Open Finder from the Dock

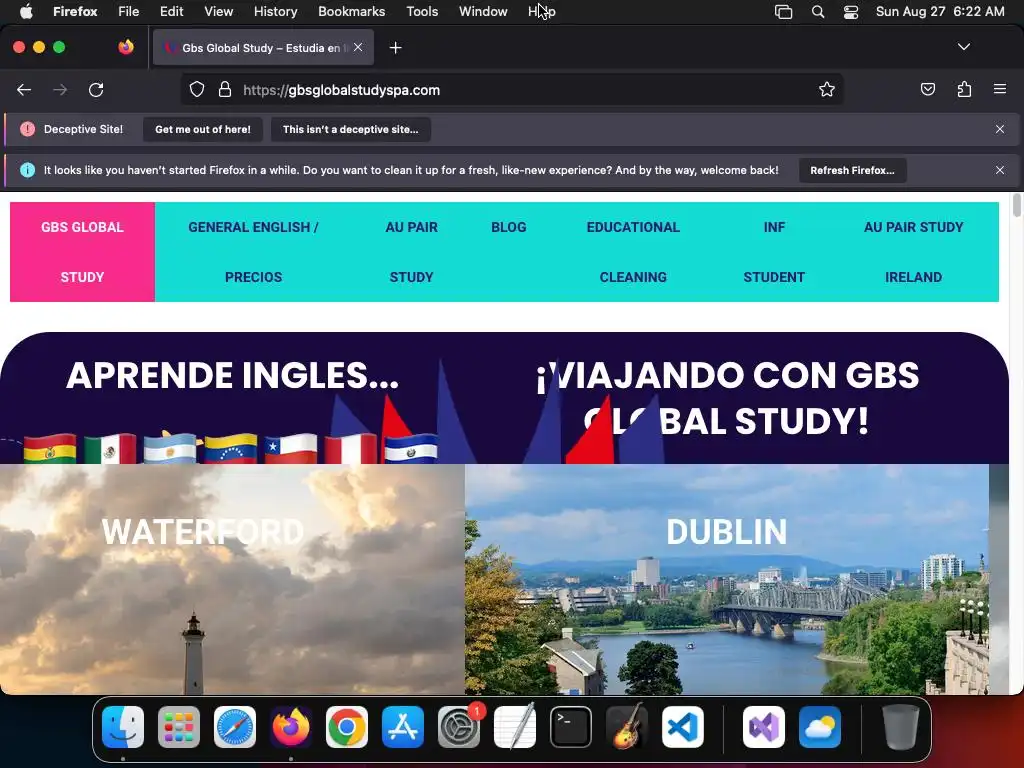coord(123,727)
